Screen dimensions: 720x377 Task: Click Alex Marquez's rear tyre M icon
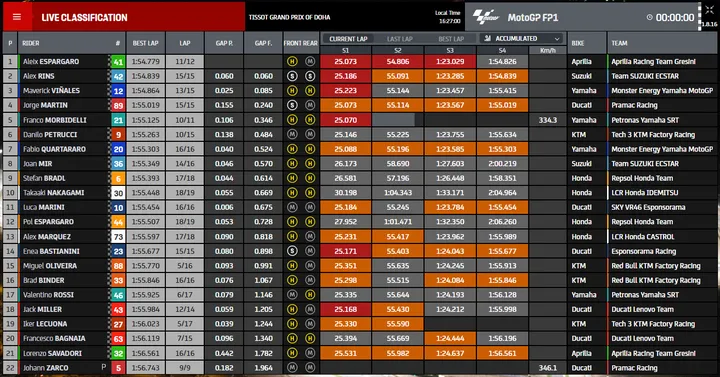tap(310, 236)
